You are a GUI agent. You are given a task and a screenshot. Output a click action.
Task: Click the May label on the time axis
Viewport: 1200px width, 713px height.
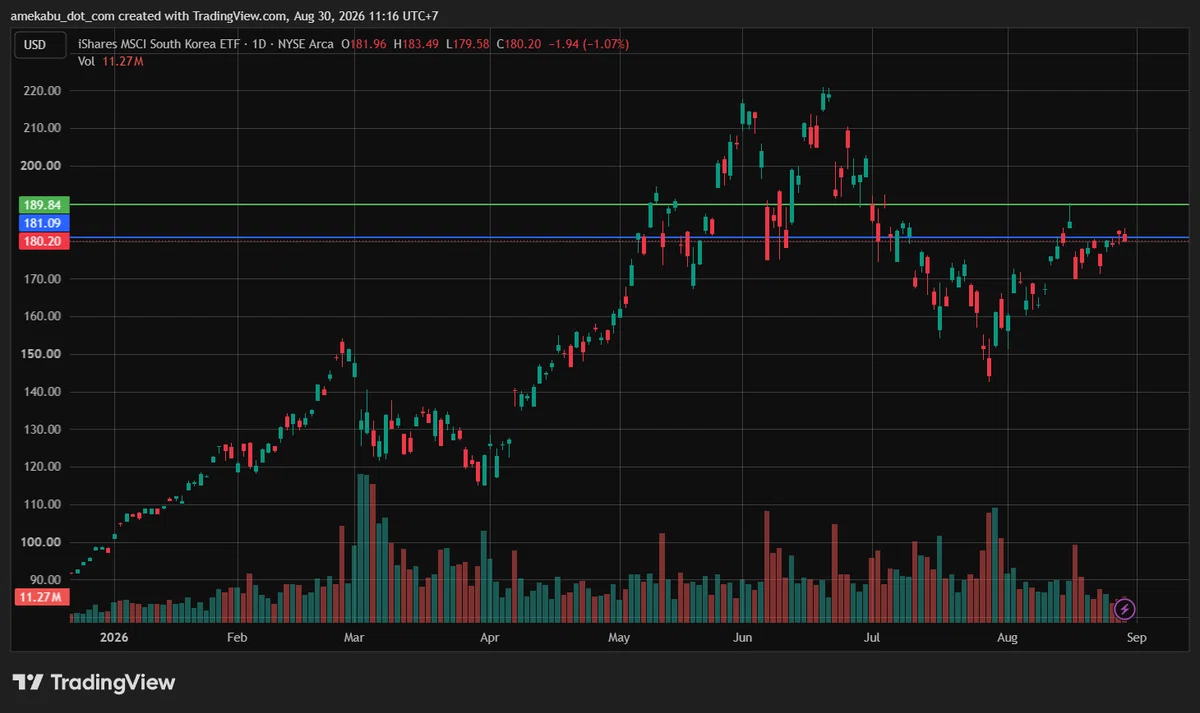point(619,637)
